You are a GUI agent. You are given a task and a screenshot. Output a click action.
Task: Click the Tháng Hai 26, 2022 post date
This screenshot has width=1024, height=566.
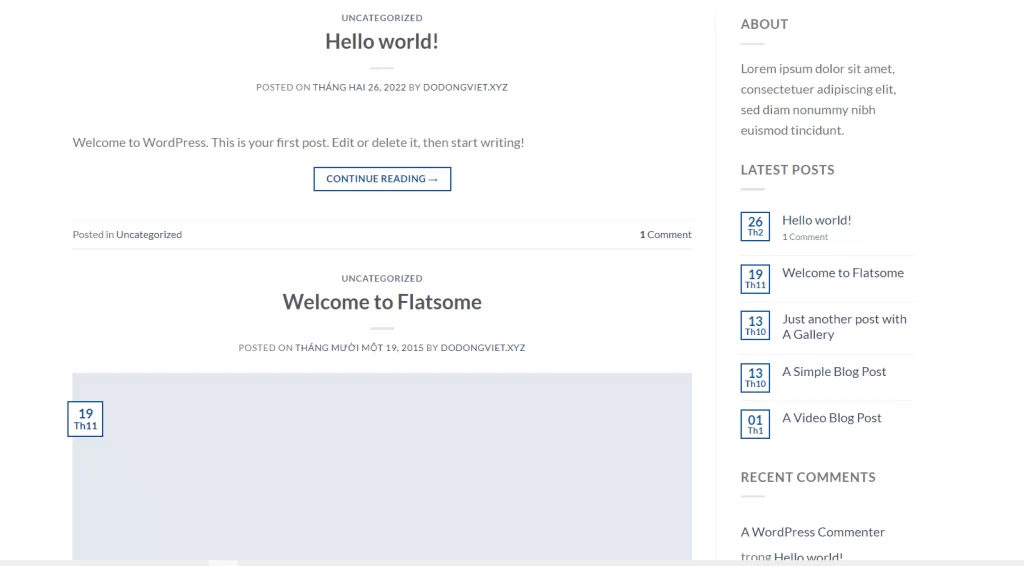[x=359, y=88]
